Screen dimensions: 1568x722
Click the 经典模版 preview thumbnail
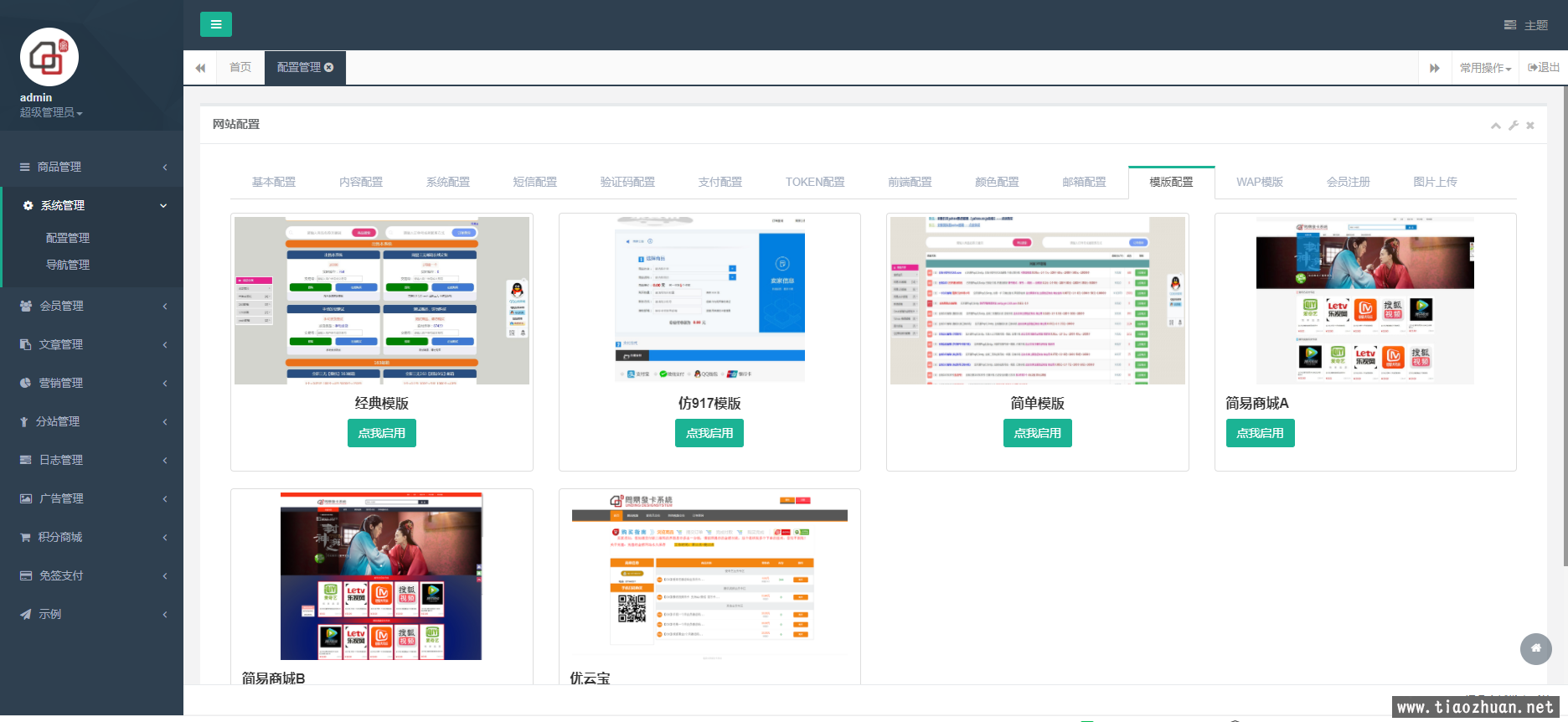382,301
